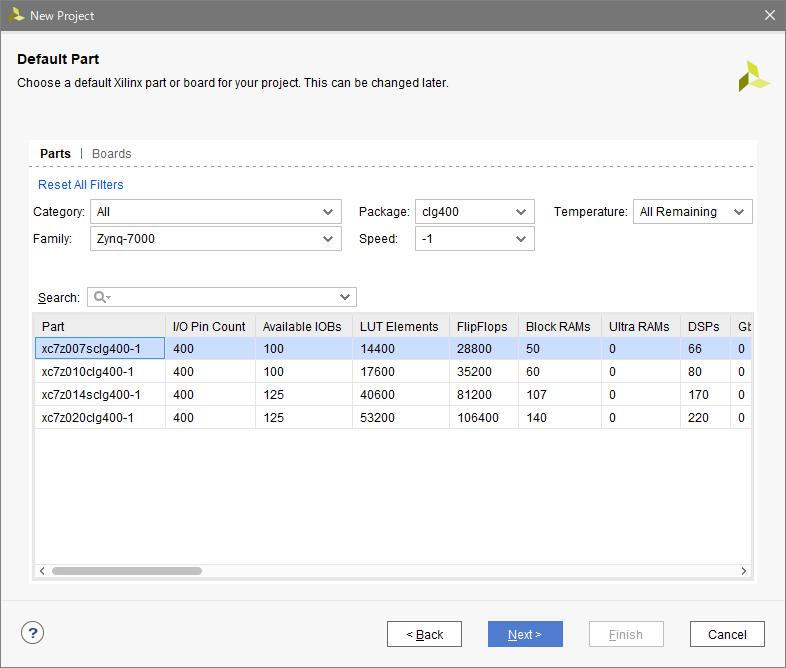Close the New Project dialog
The height and width of the screenshot is (668, 786).
pyautogui.click(x=769, y=16)
